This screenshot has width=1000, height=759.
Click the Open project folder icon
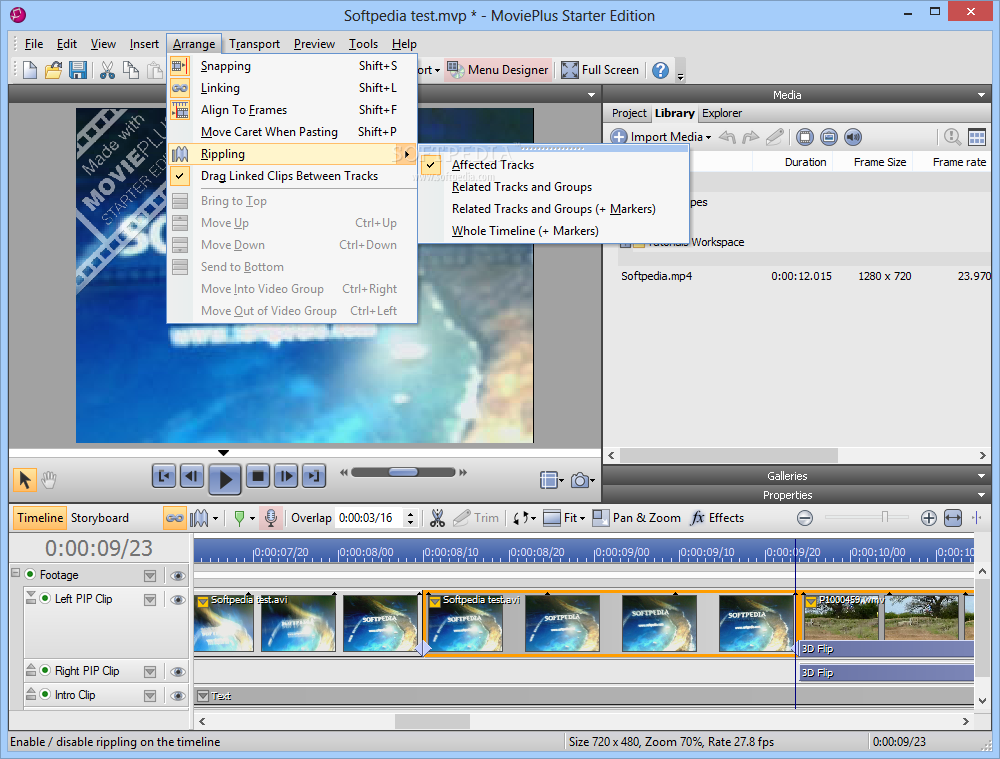click(x=54, y=70)
